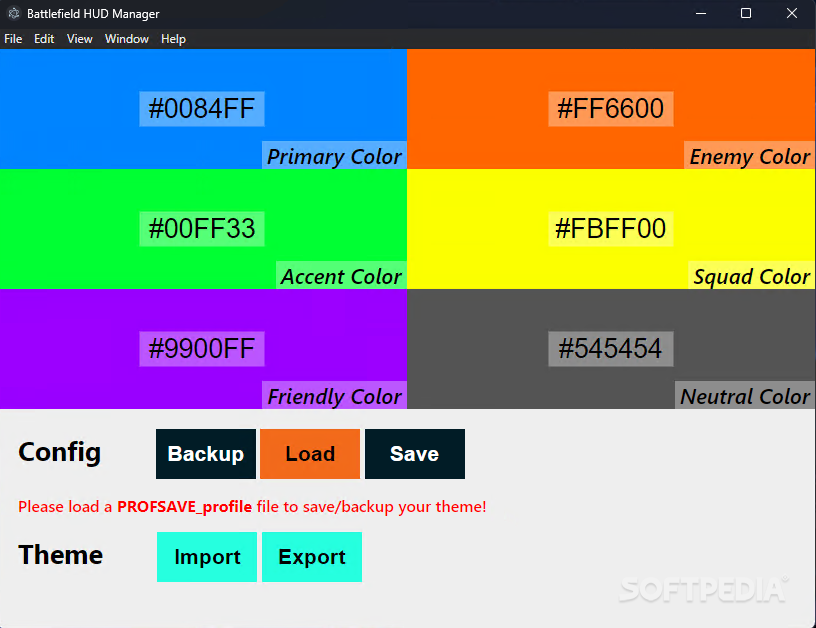Select the #545454 hex value field
Screen dimensions: 816x628
610,349
